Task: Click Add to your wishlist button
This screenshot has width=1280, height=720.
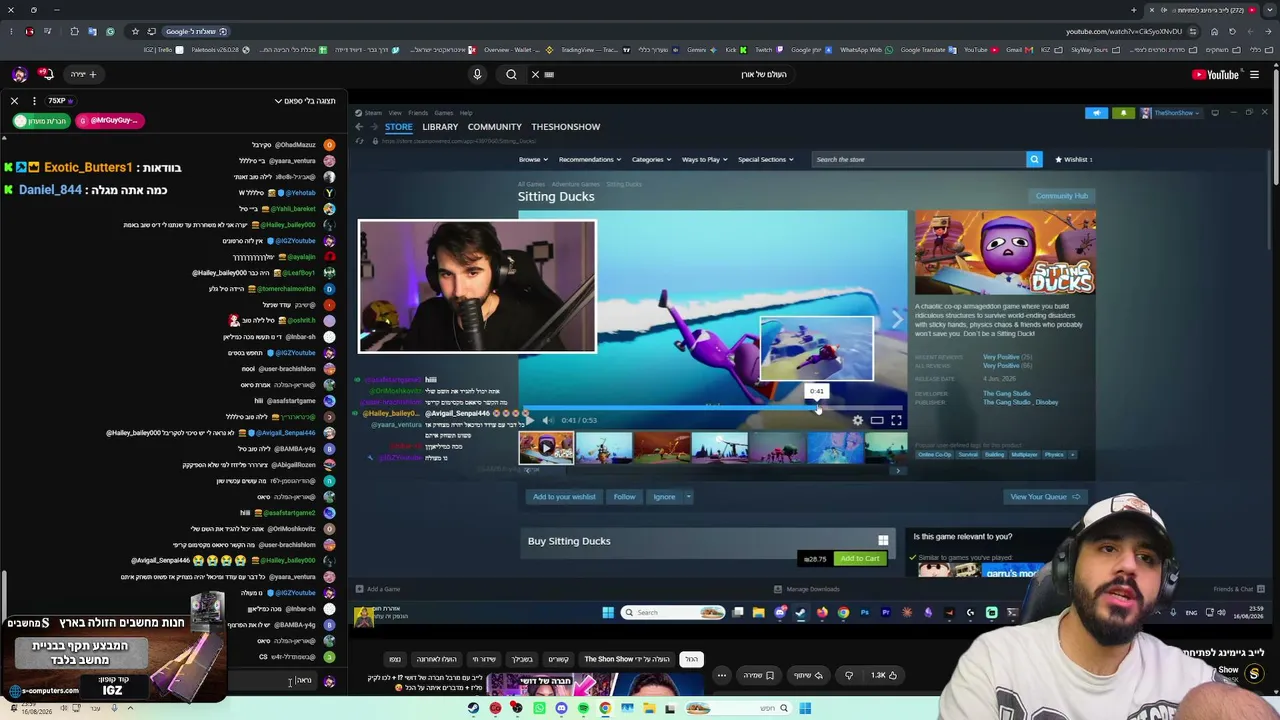Action: [564, 497]
